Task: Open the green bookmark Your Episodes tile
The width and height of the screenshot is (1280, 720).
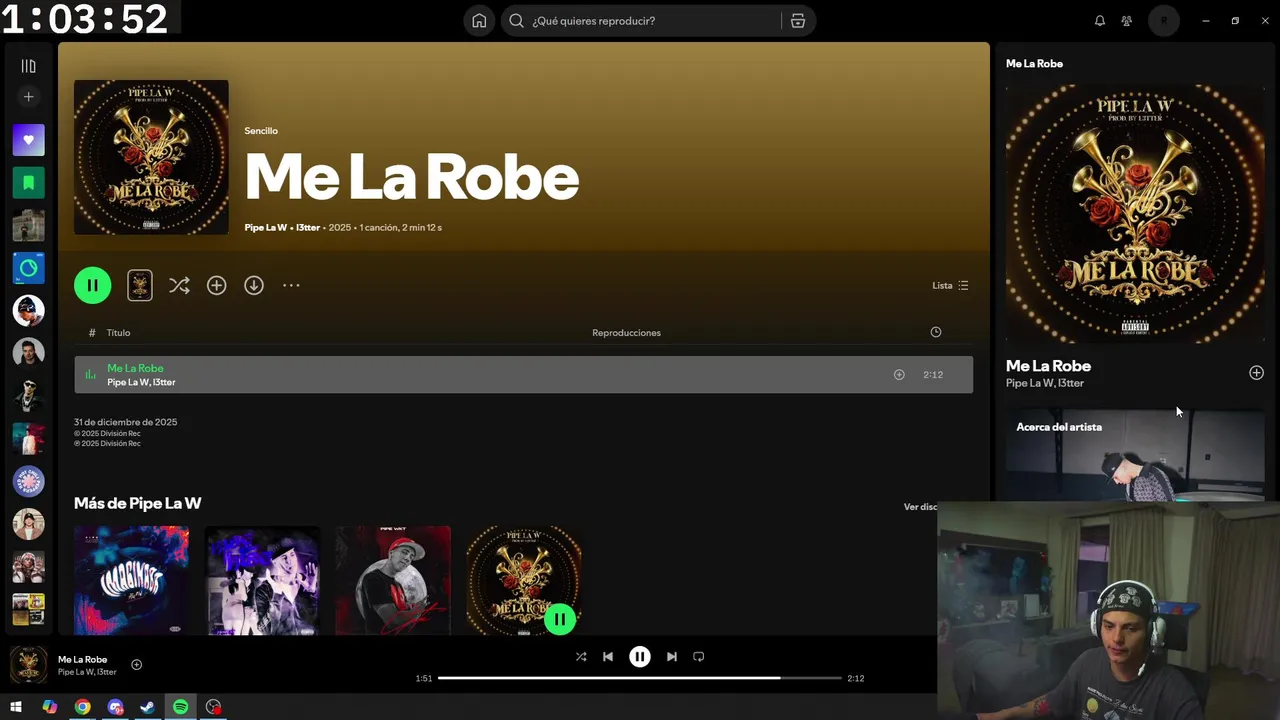Action: click(28, 183)
